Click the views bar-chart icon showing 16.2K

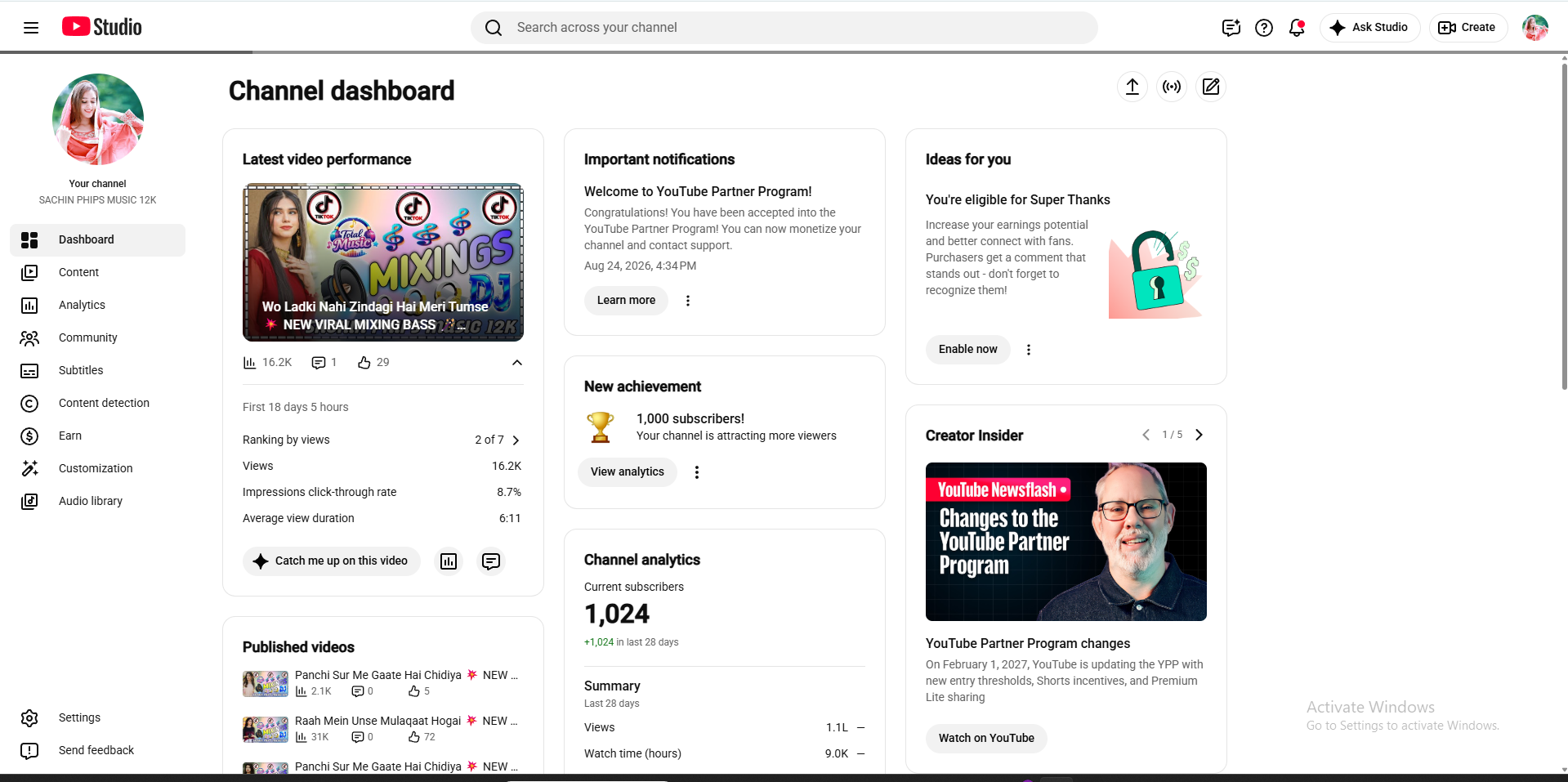click(x=250, y=363)
